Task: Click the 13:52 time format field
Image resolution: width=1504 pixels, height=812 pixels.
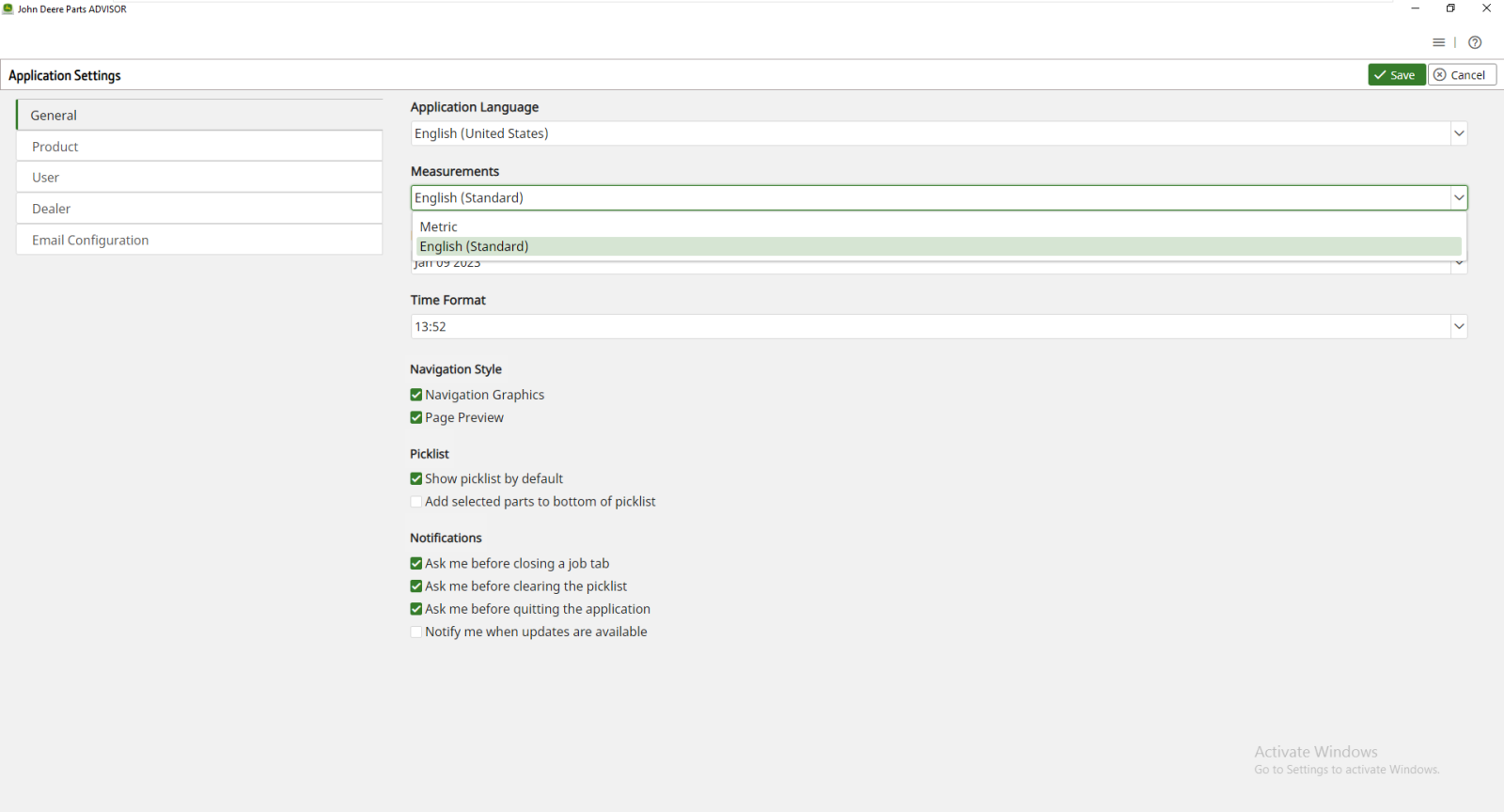Action: click(x=931, y=326)
